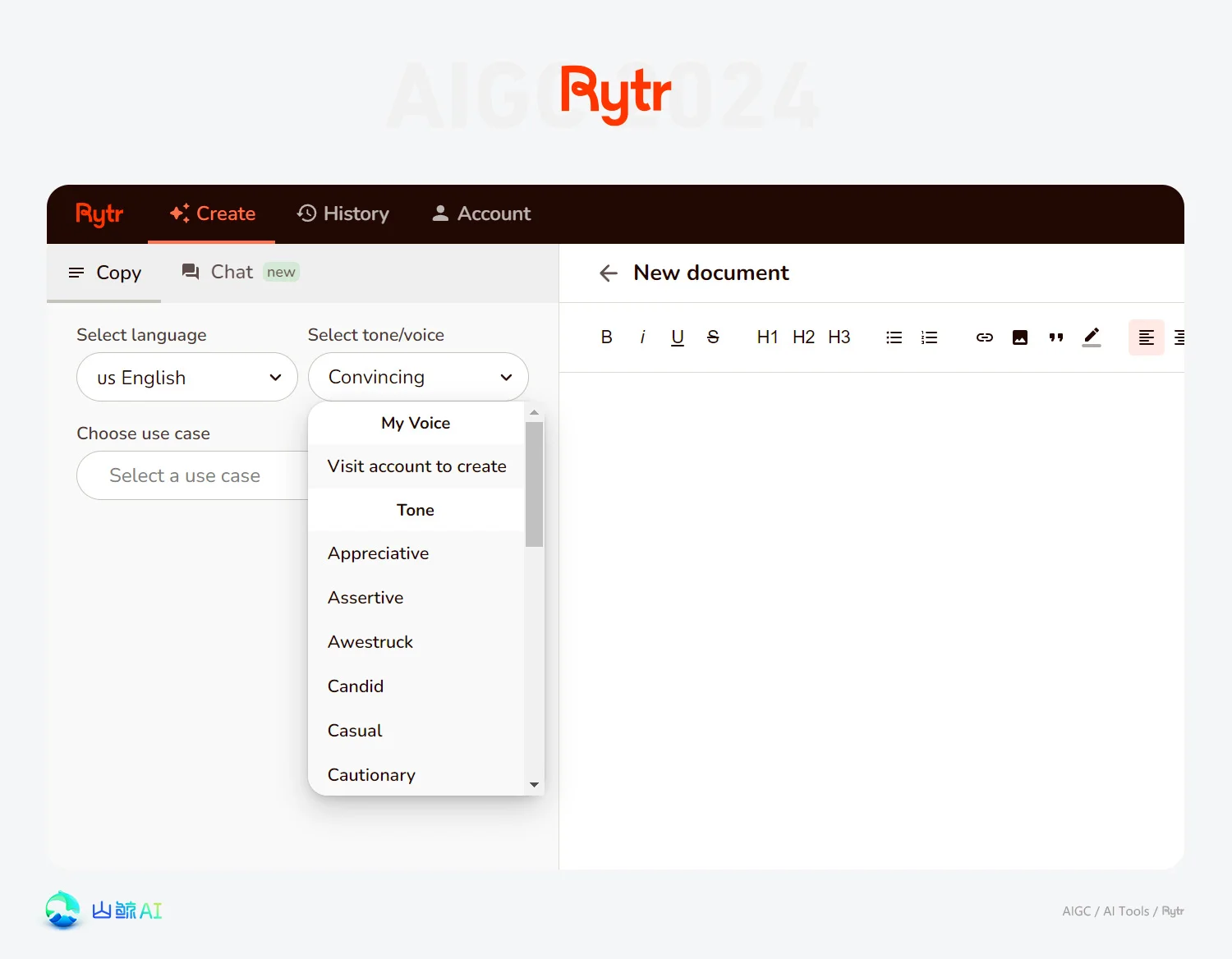1232x959 pixels.
Task: Select the Assertive tone
Action: pyautogui.click(x=416, y=598)
